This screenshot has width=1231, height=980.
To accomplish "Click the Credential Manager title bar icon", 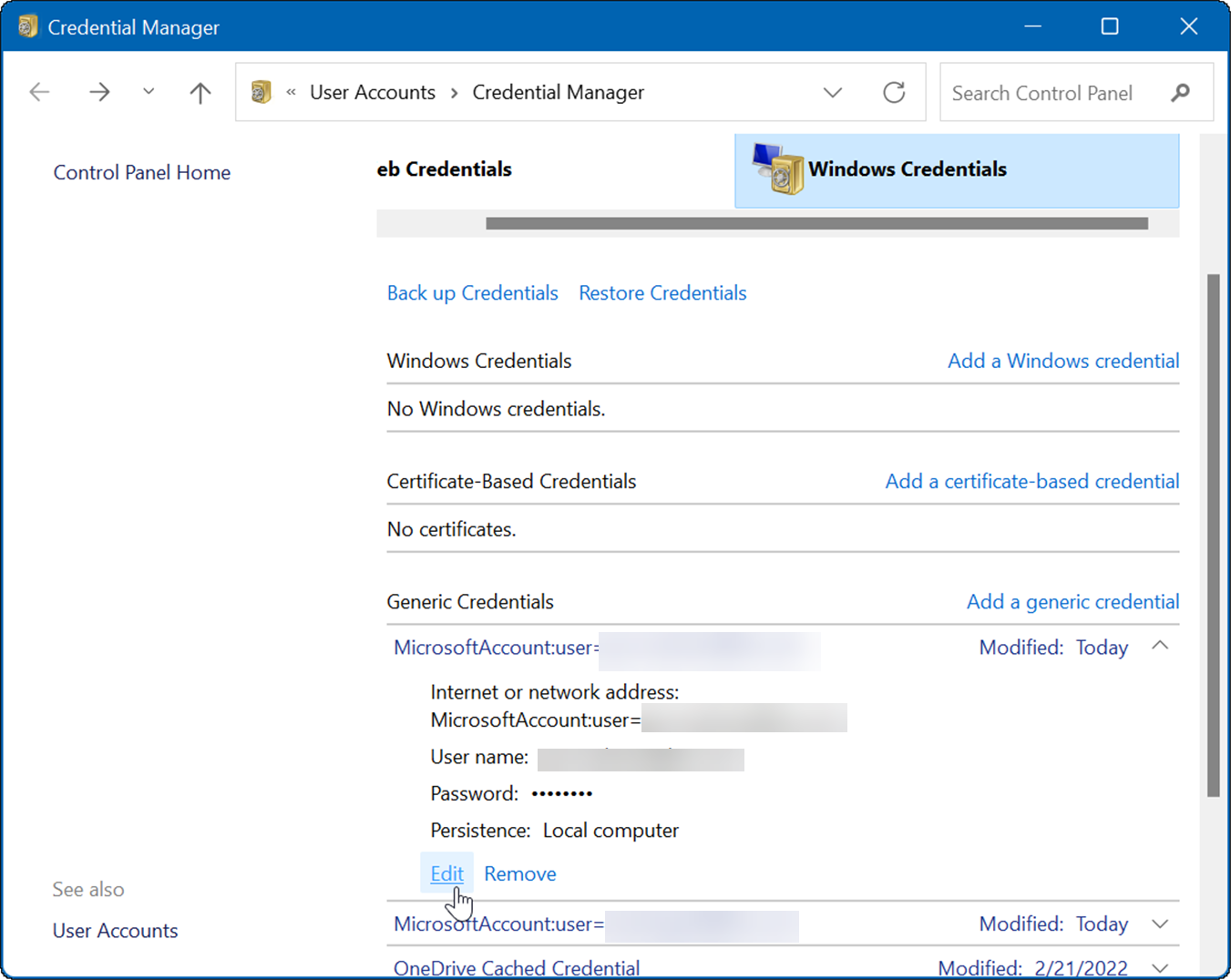I will click(27, 26).
